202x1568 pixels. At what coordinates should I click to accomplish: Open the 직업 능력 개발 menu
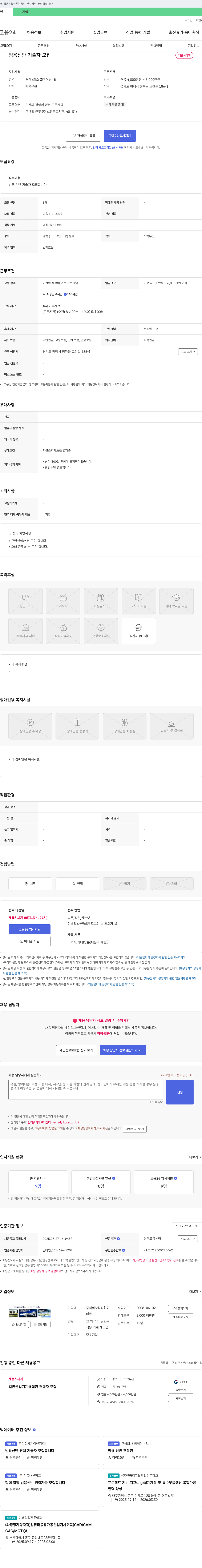pos(138,32)
